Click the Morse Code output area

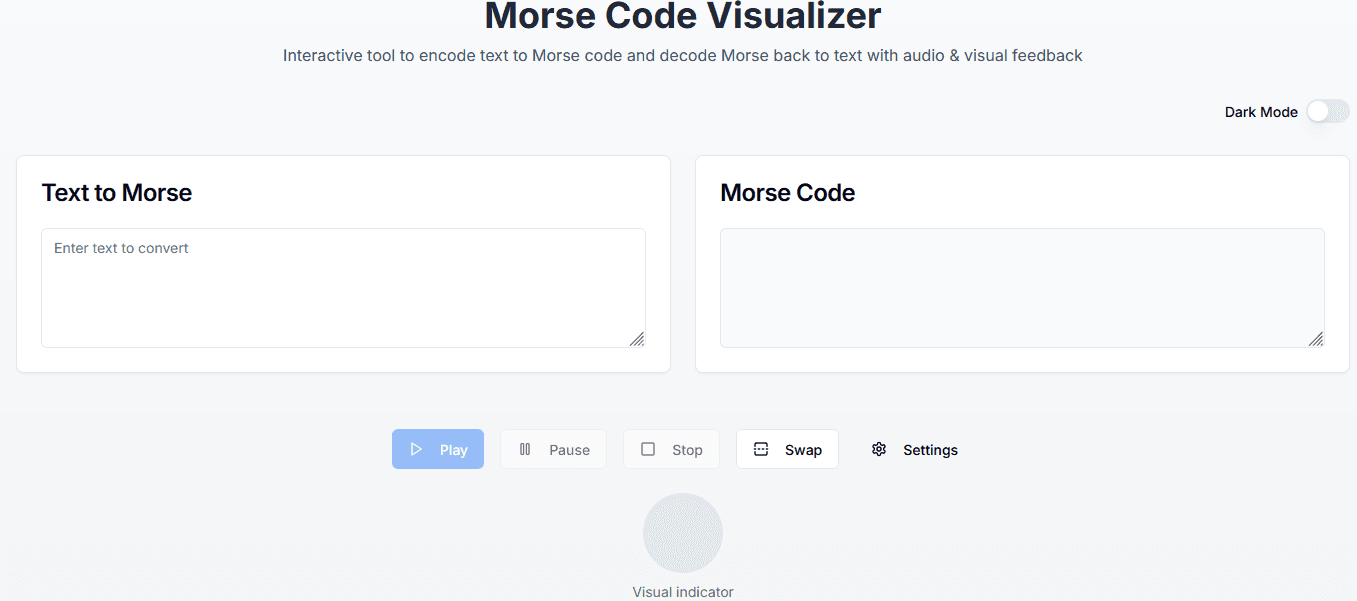1022,288
